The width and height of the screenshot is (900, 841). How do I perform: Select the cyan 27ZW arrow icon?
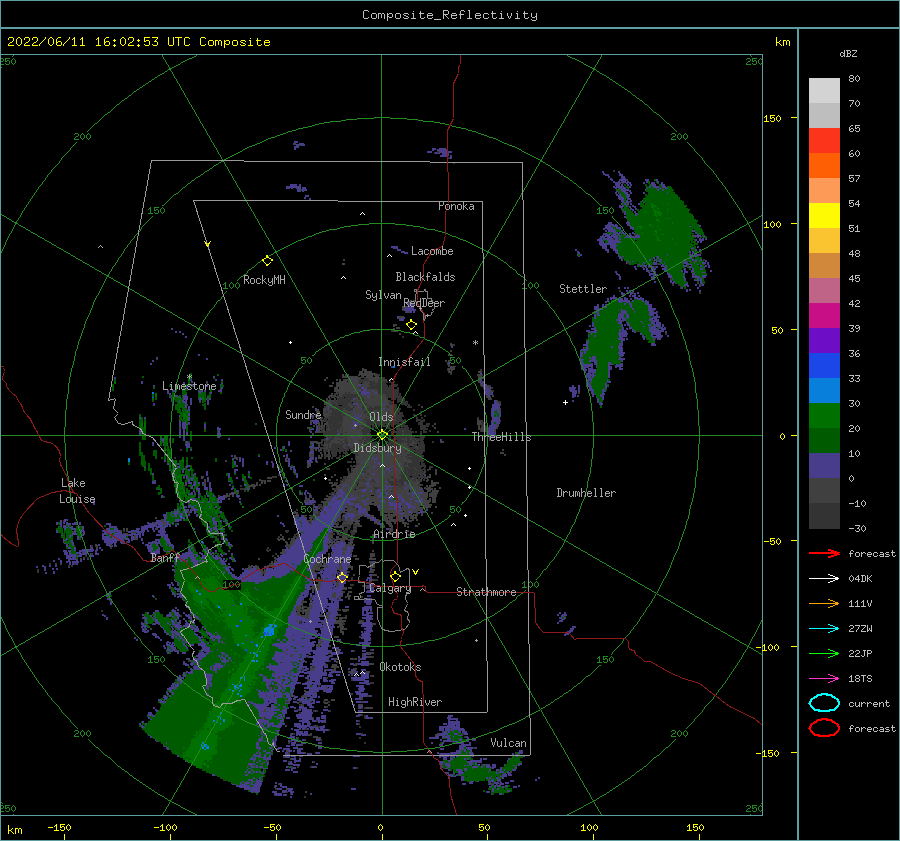[x=824, y=629]
